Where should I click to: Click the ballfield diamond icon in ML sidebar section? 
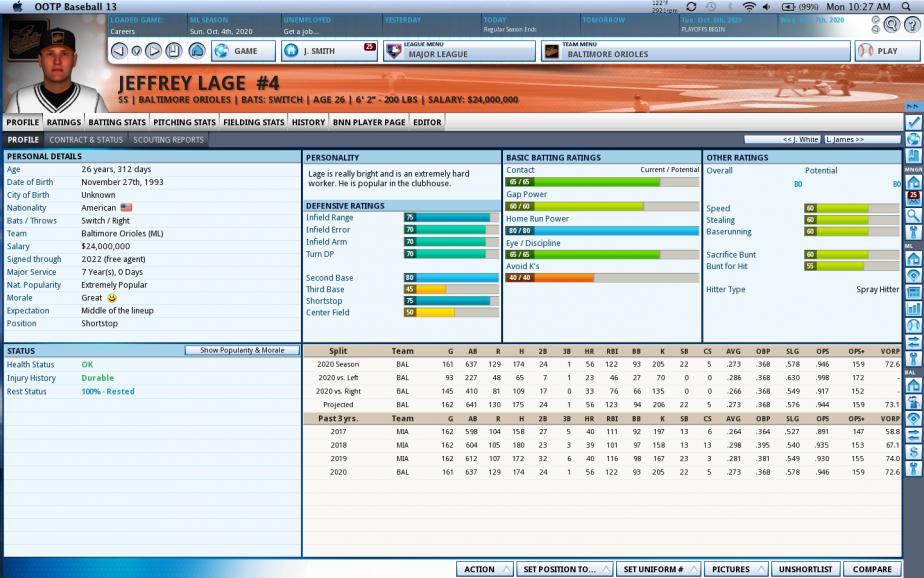(913, 275)
